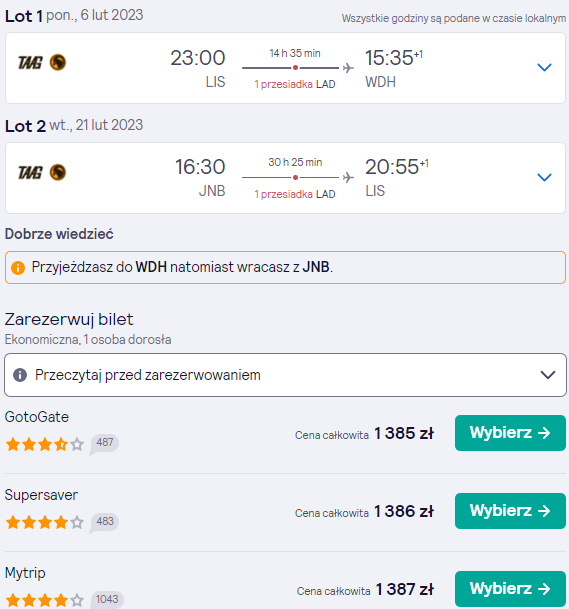Click the Lot 2 JNB to LIS flight card
This screenshot has width=569, height=609.
tap(285, 178)
